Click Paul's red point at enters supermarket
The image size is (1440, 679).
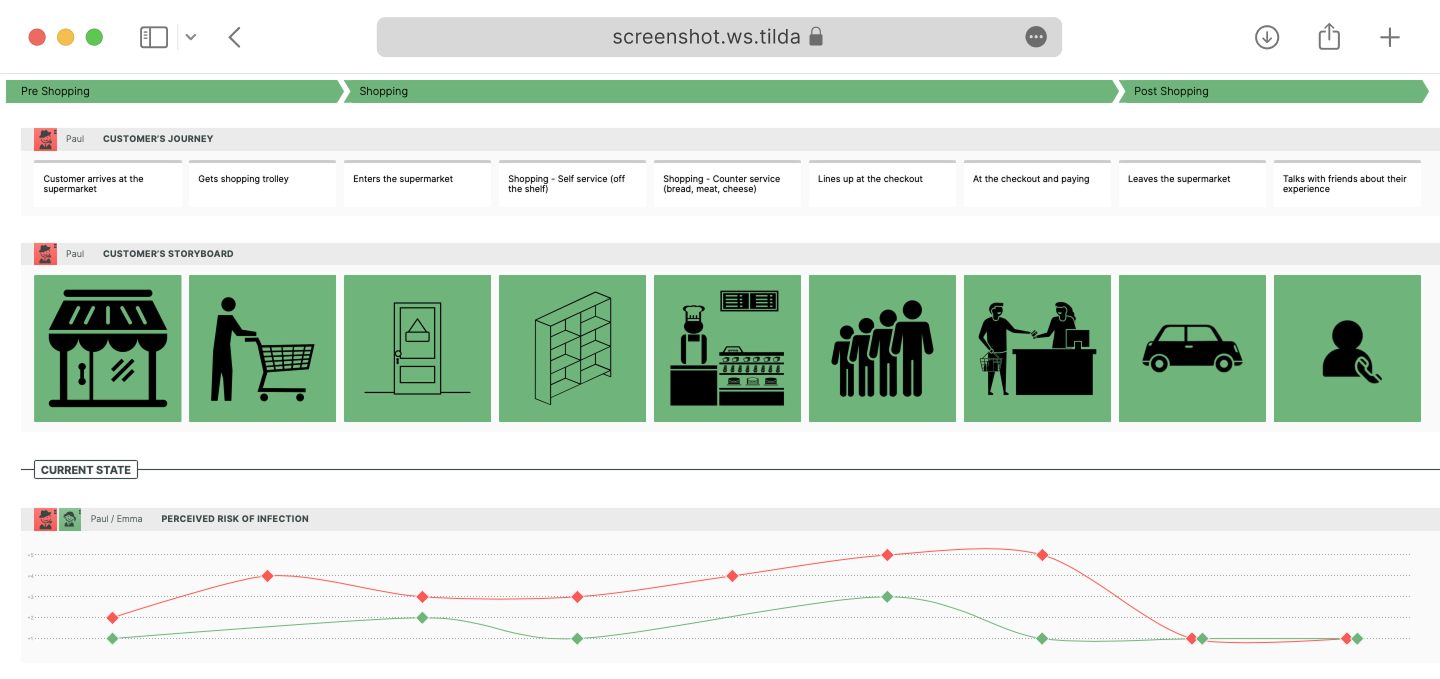[x=422, y=597]
